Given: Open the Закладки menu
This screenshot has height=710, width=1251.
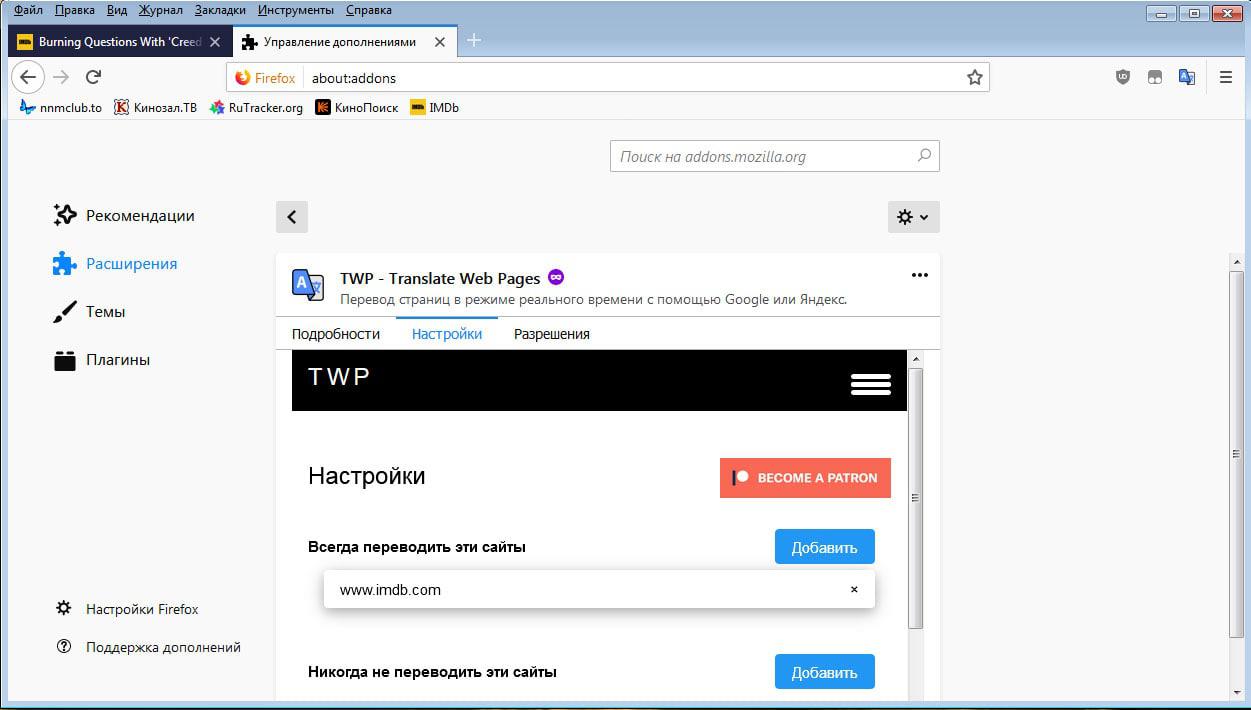Looking at the screenshot, I should 220,10.
